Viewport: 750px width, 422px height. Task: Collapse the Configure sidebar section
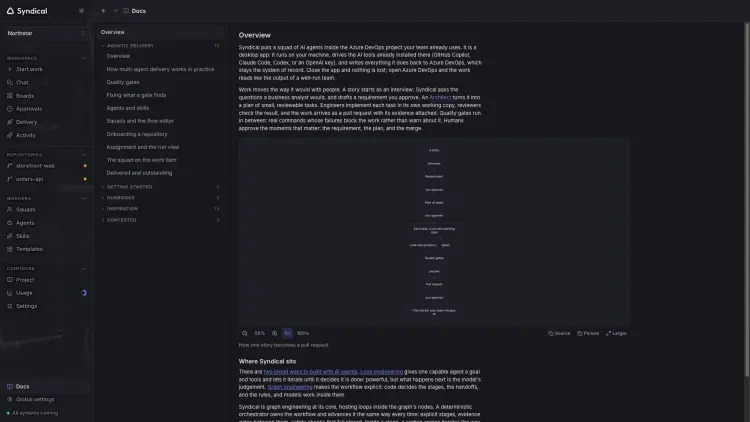[84, 268]
